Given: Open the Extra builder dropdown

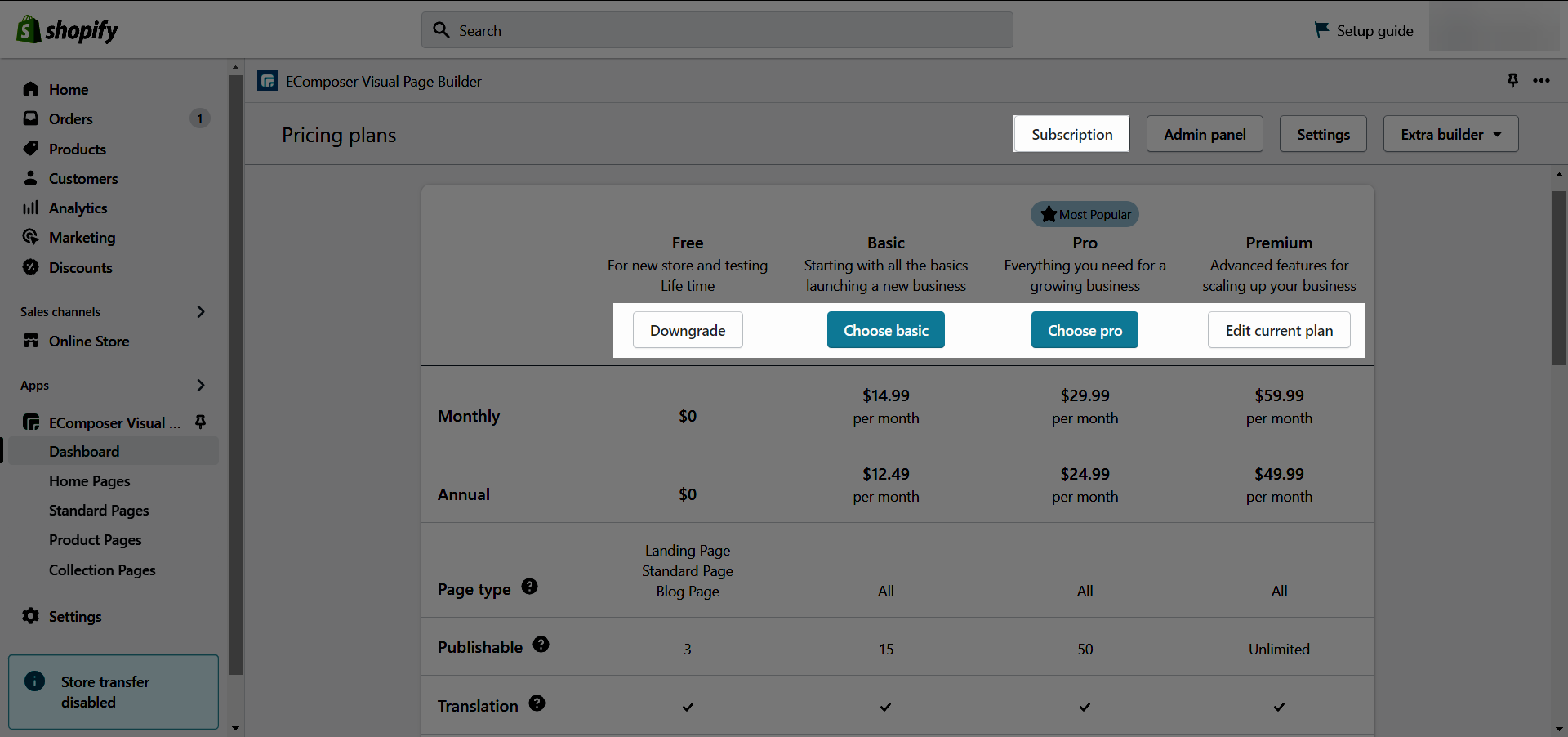Looking at the screenshot, I should coord(1451,134).
